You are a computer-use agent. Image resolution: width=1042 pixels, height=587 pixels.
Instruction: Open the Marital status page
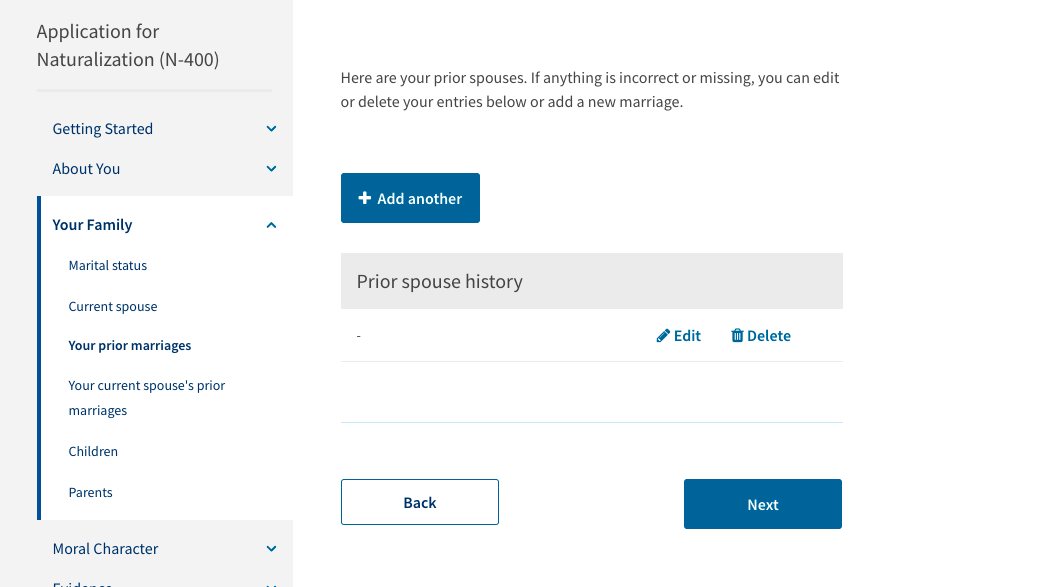108,265
